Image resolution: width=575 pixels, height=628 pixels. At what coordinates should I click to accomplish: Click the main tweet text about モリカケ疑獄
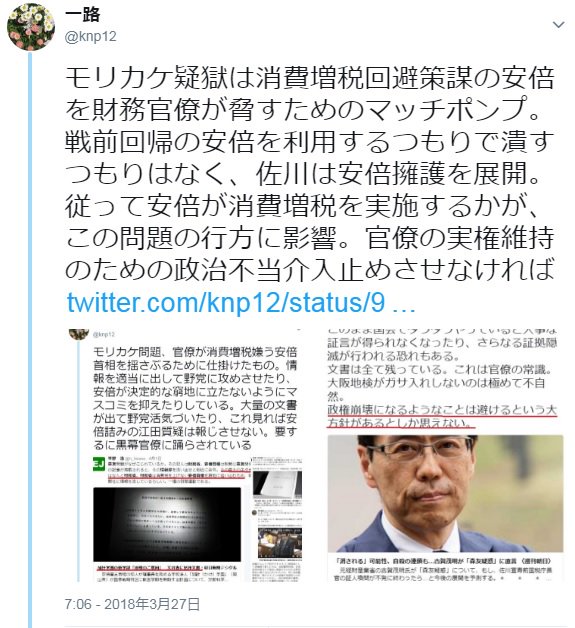pos(309,173)
